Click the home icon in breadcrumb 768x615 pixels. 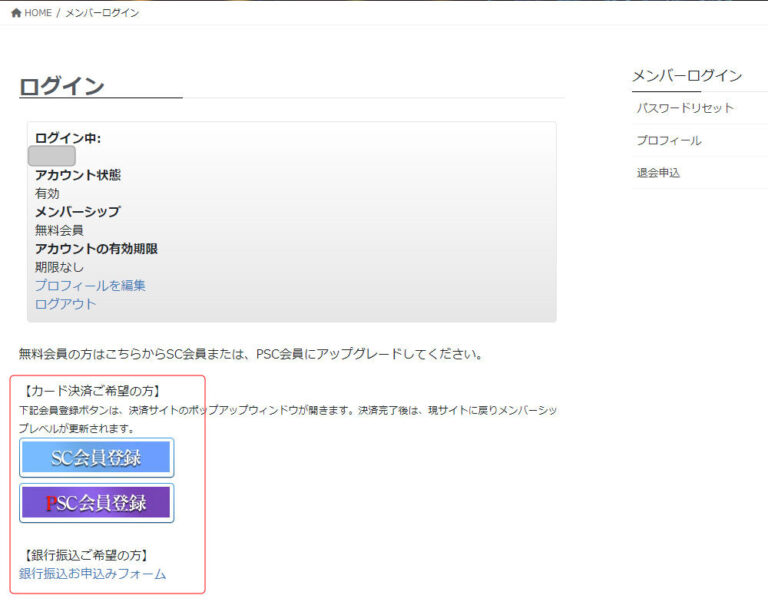click(16, 13)
